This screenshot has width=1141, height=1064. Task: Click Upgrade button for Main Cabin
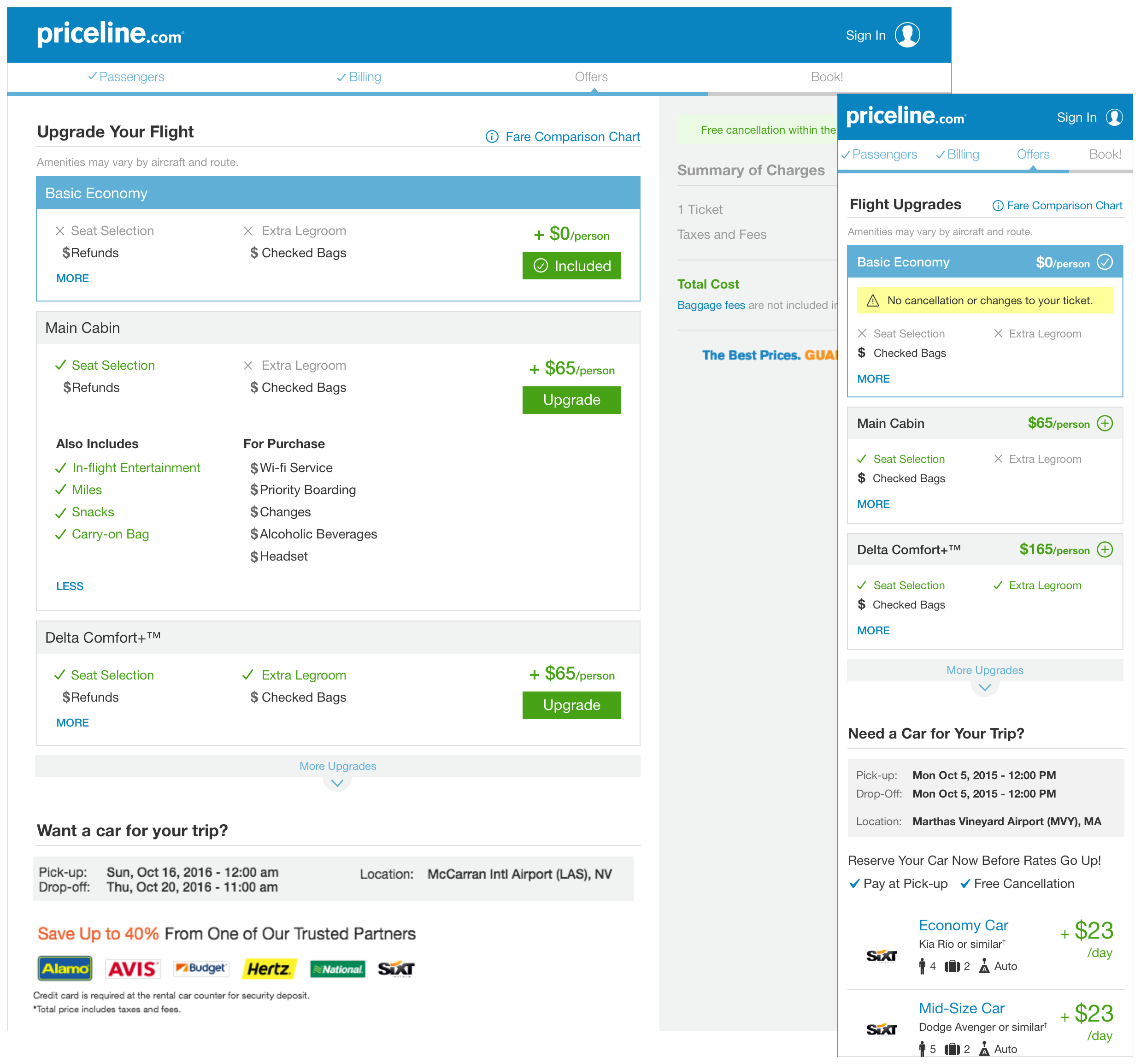click(571, 400)
